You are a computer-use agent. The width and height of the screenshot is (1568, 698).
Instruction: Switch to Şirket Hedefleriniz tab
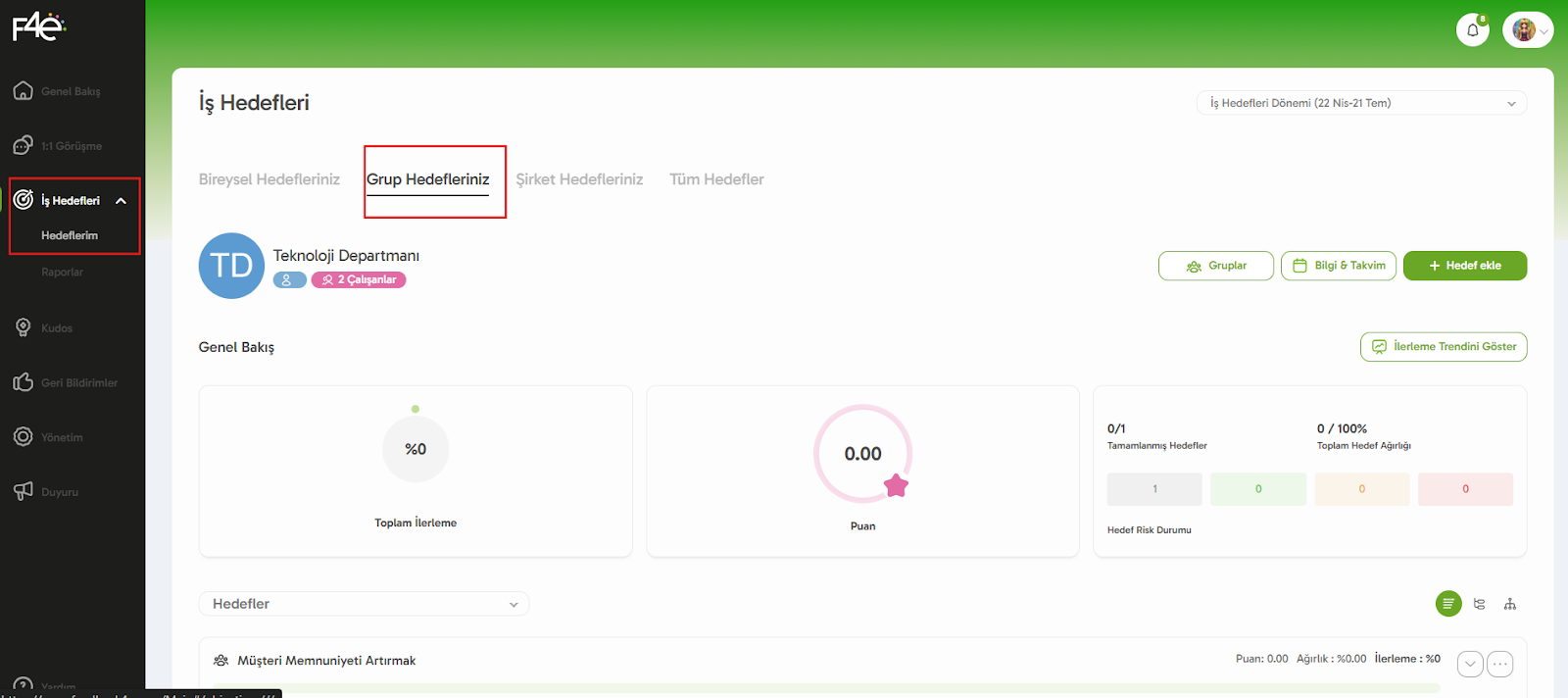579,179
